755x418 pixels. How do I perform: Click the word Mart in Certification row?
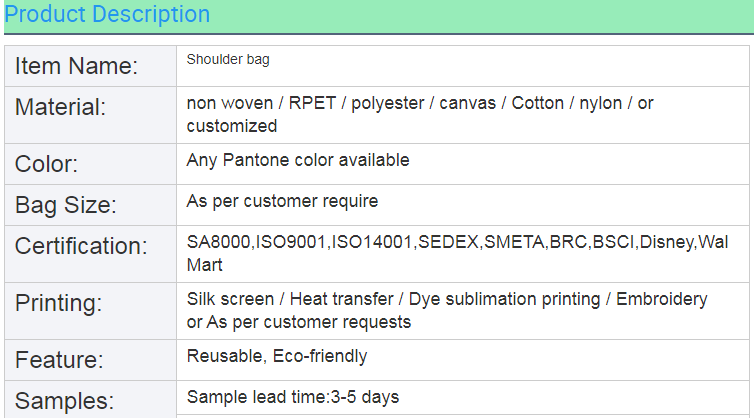(x=205, y=265)
